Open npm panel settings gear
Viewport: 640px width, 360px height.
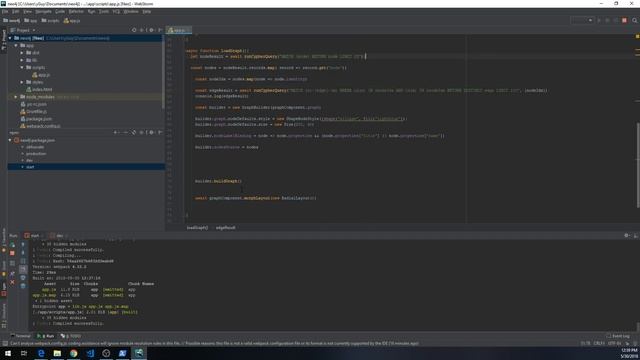tap(151, 133)
